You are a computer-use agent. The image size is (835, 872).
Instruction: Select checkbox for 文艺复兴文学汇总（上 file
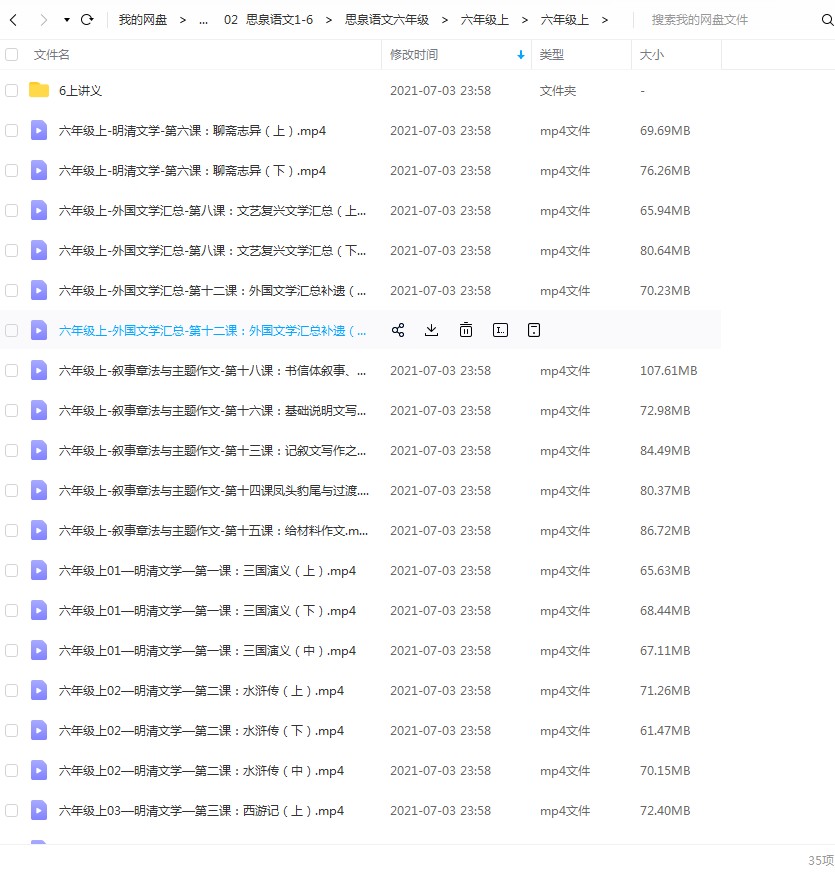11,210
